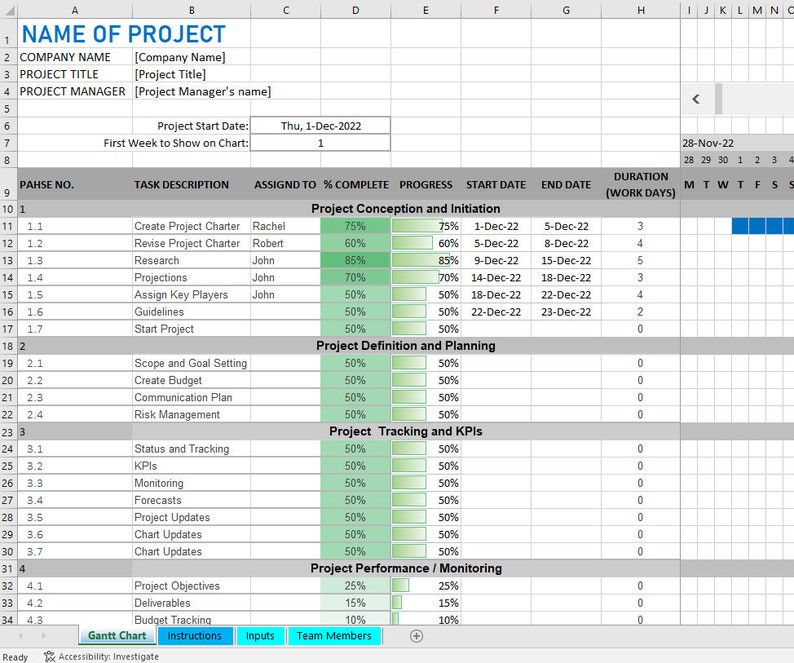Select phase number 1.6 cell
This screenshot has width=794, height=663.
(75, 312)
